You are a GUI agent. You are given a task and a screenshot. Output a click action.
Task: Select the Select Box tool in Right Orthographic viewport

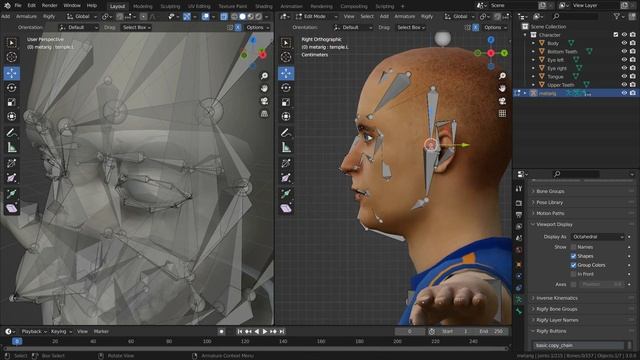(286, 43)
